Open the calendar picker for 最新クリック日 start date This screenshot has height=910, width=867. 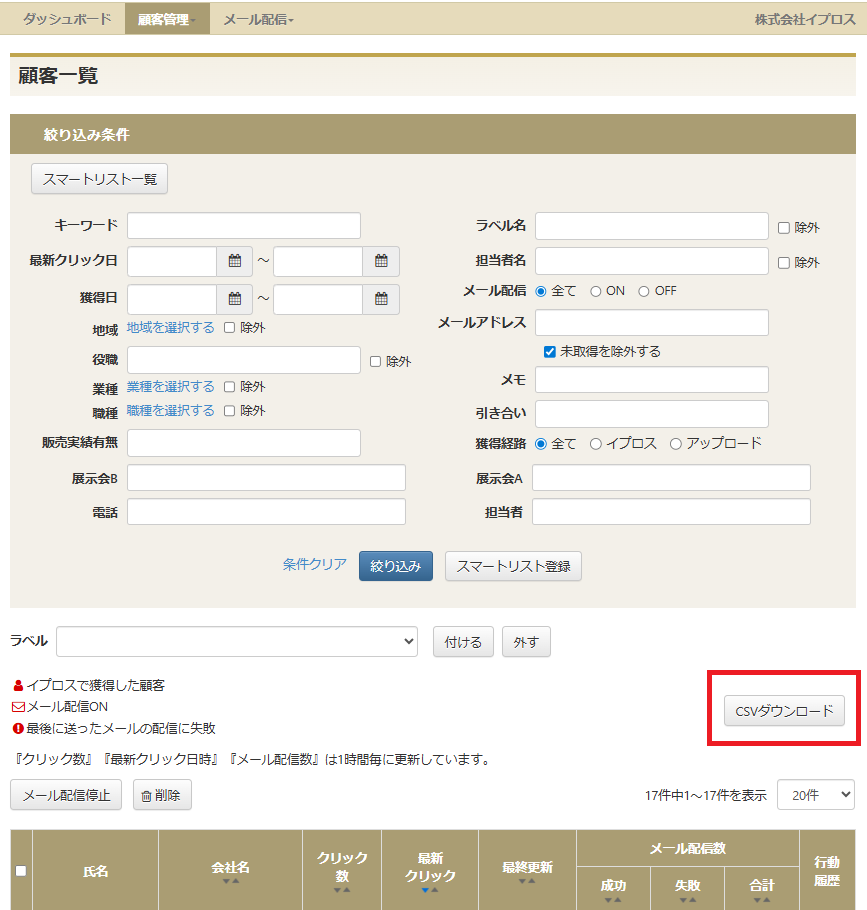(236, 261)
